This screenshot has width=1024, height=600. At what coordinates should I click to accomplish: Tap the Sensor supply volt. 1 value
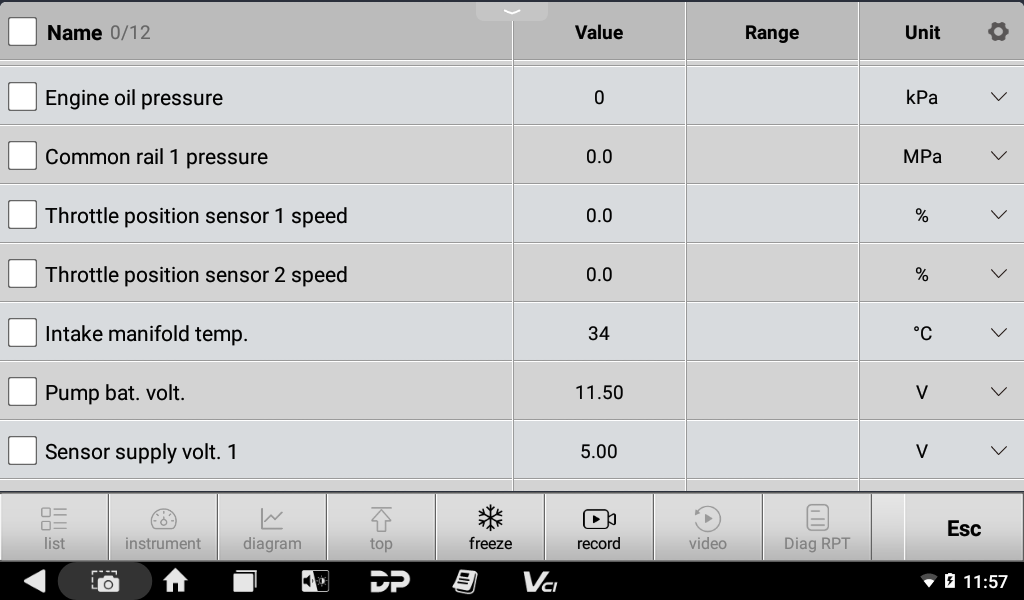click(599, 451)
